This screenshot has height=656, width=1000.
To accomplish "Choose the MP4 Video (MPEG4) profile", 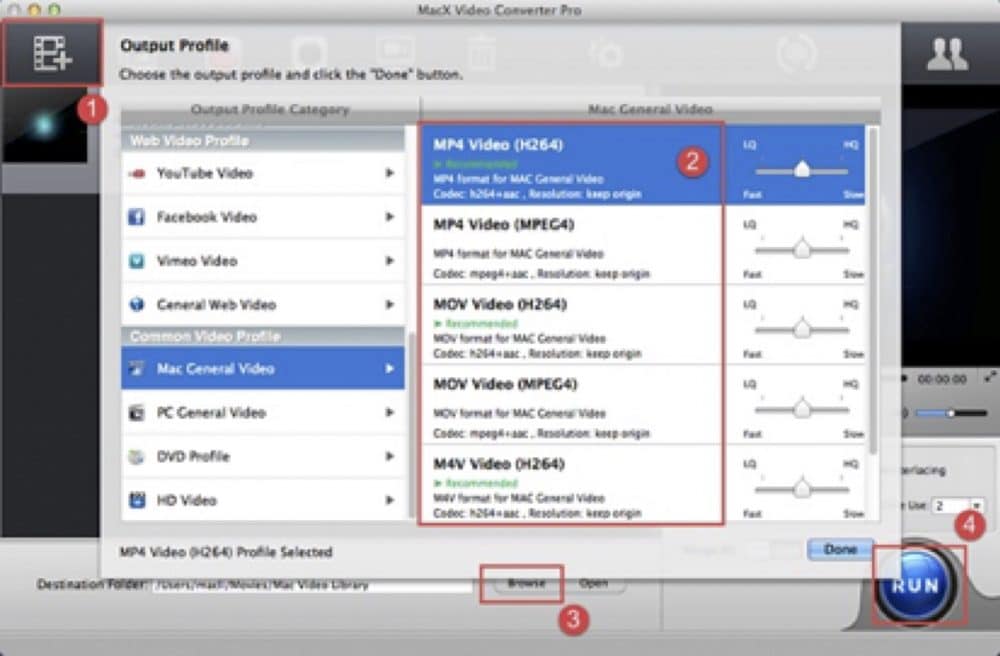I will pos(572,245).
